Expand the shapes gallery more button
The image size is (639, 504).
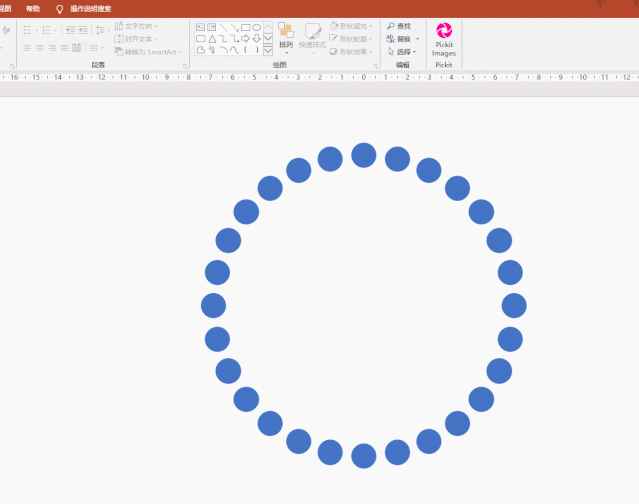pos(268,50)
